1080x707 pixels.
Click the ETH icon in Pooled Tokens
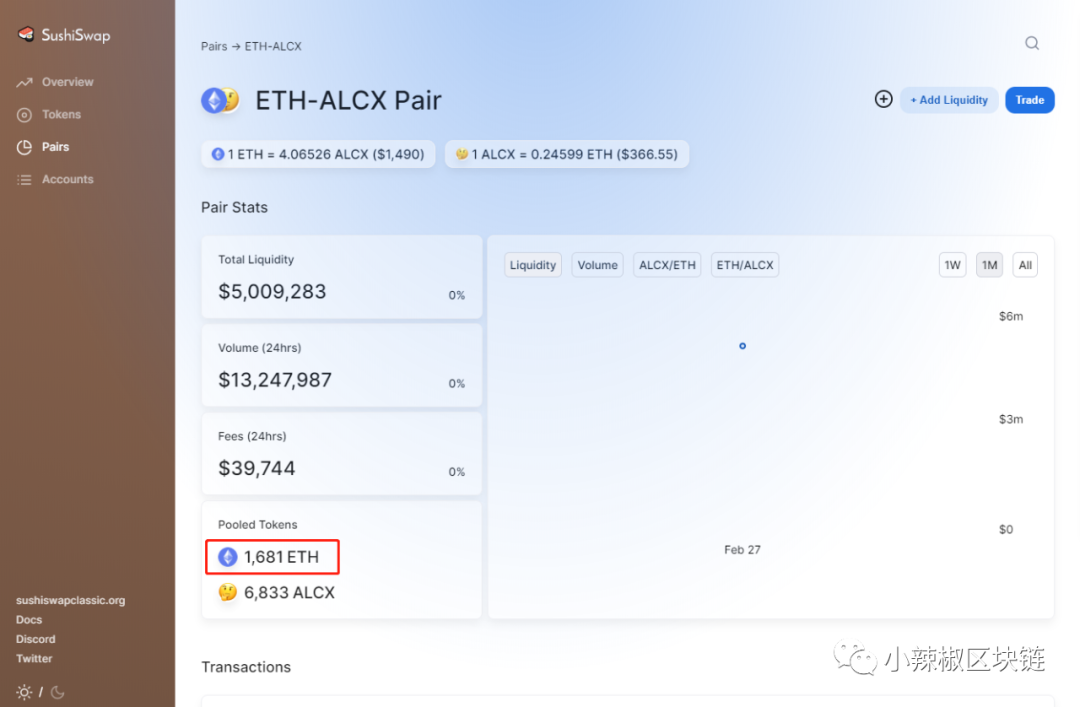click(227, 557)
